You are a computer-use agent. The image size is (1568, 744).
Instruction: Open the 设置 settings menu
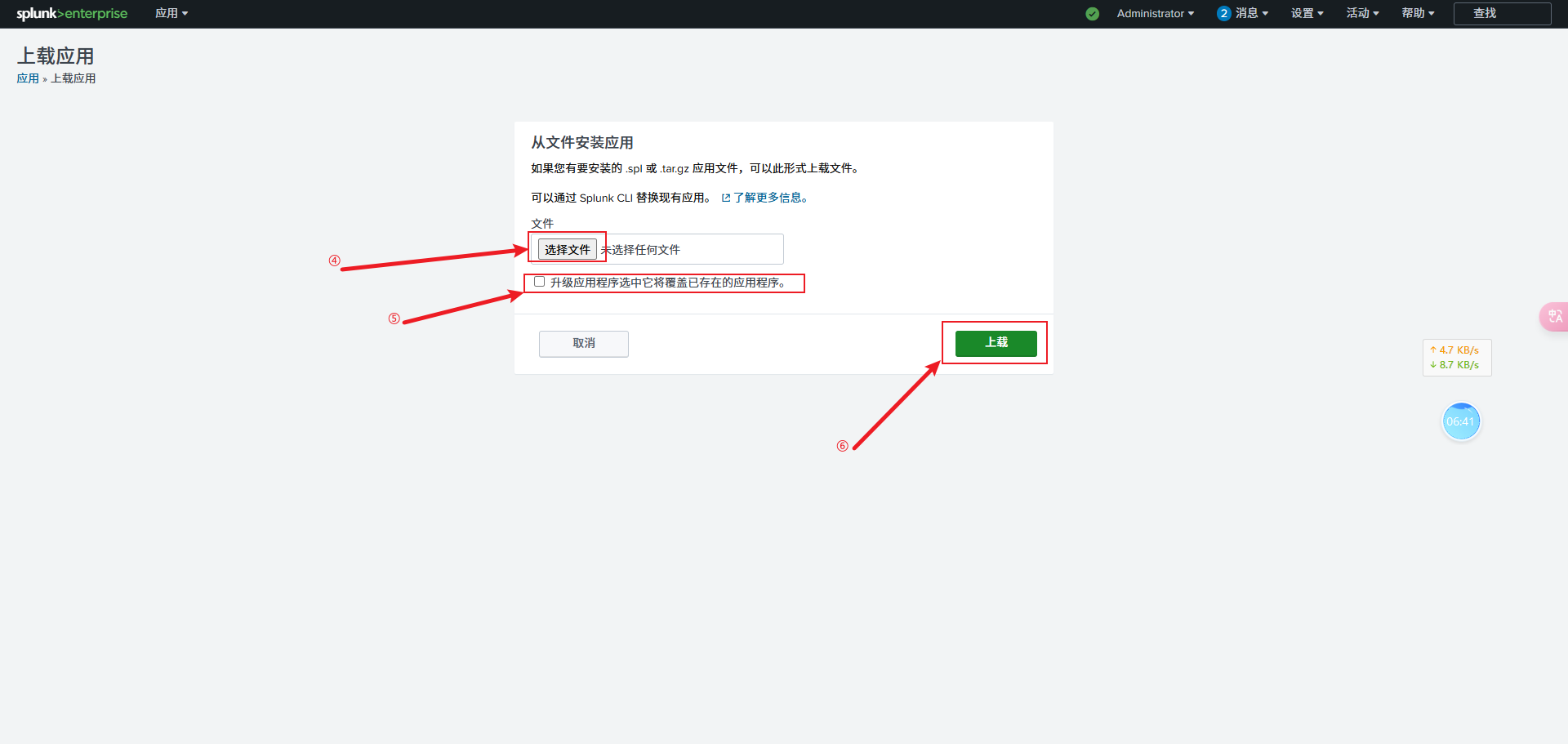click(1307, 13)
